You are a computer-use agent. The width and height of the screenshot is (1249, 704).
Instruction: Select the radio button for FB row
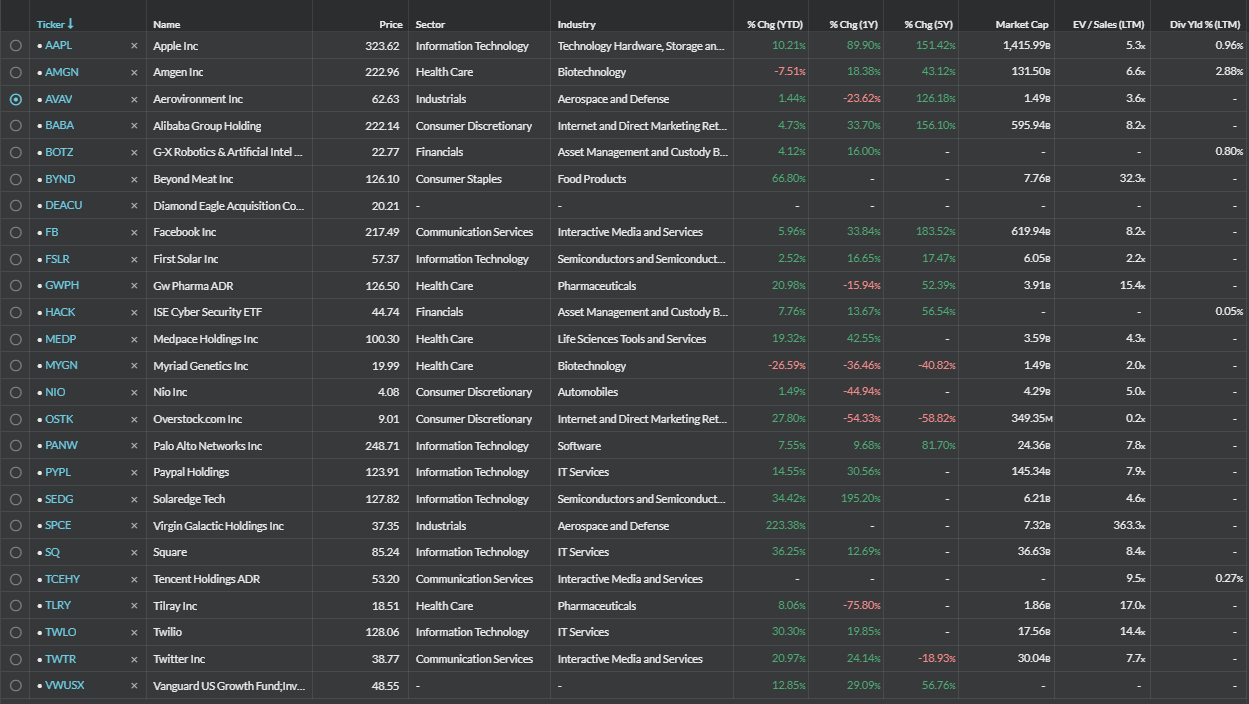pyautogui.click(x=15, y=232)
